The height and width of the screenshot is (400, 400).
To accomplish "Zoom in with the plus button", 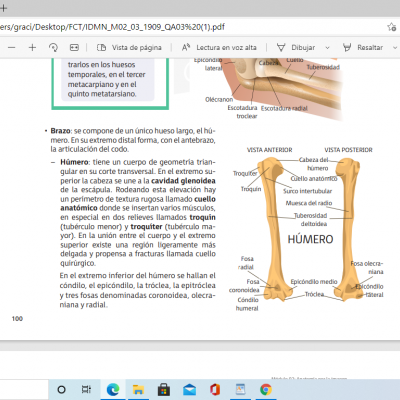I will [x=32, y=48].
